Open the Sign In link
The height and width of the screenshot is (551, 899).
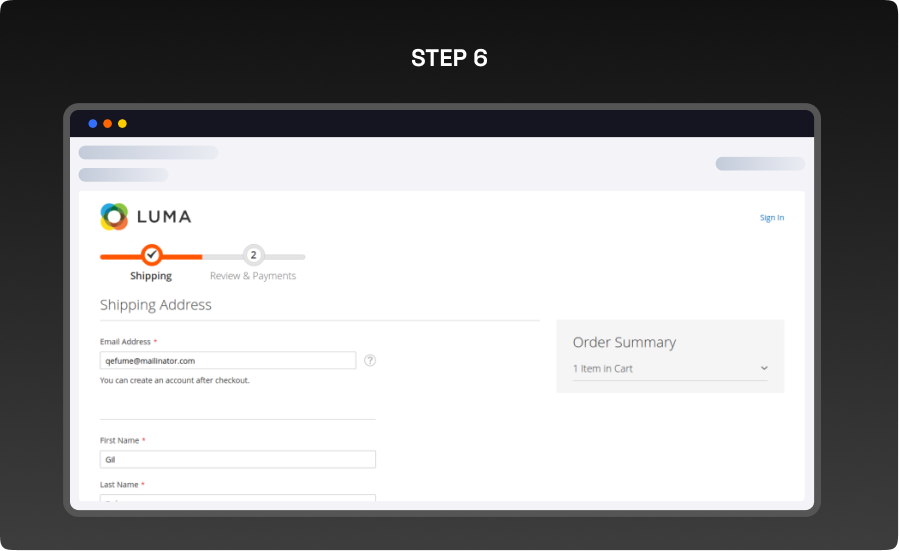tap(771, 218)
